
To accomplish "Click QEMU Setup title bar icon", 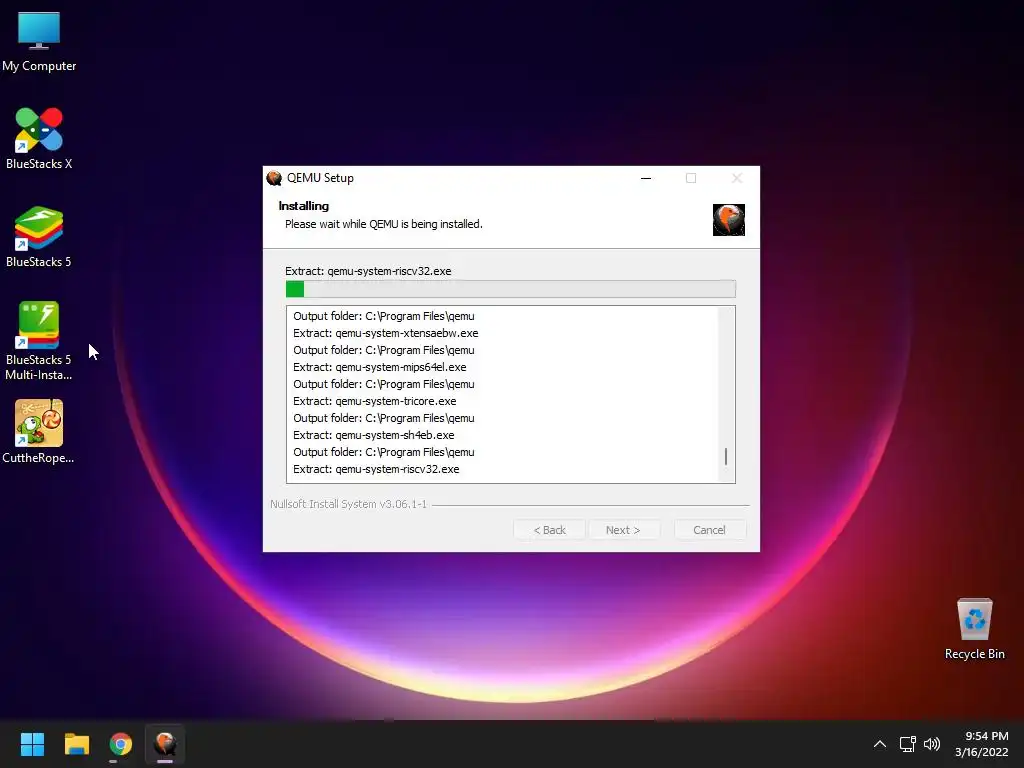I will pyautogui.click(x=274, y=178).
